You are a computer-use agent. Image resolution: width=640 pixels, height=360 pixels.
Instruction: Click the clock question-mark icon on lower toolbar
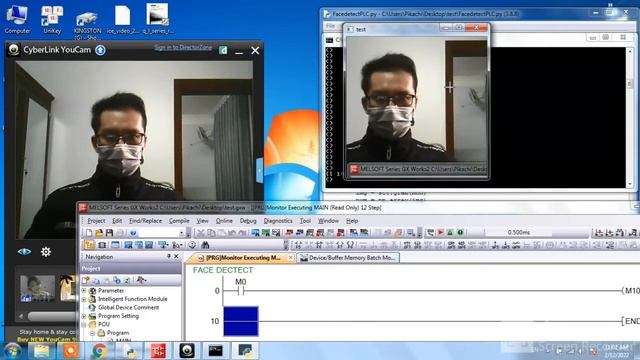[192, 245]
